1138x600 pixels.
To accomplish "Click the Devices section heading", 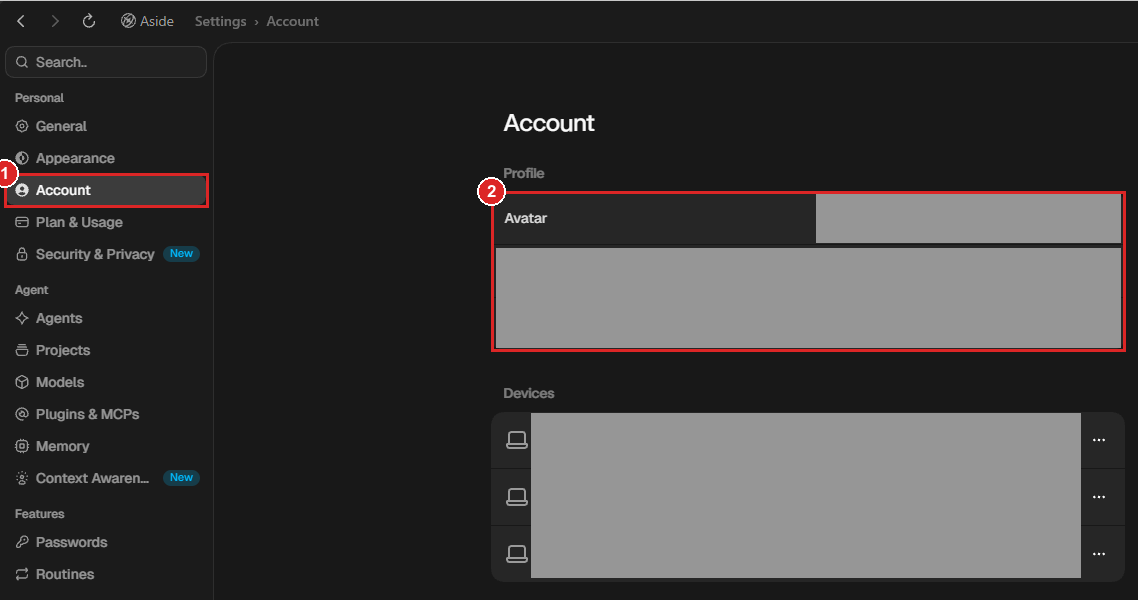I will coord(528,393).
